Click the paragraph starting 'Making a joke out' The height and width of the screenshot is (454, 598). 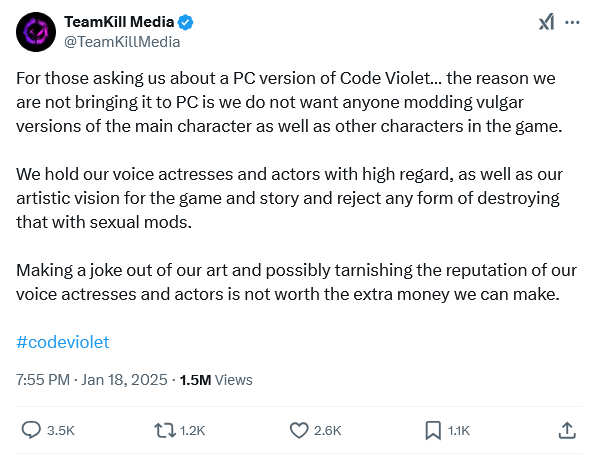pyautogui.click(x=296, y=282)
